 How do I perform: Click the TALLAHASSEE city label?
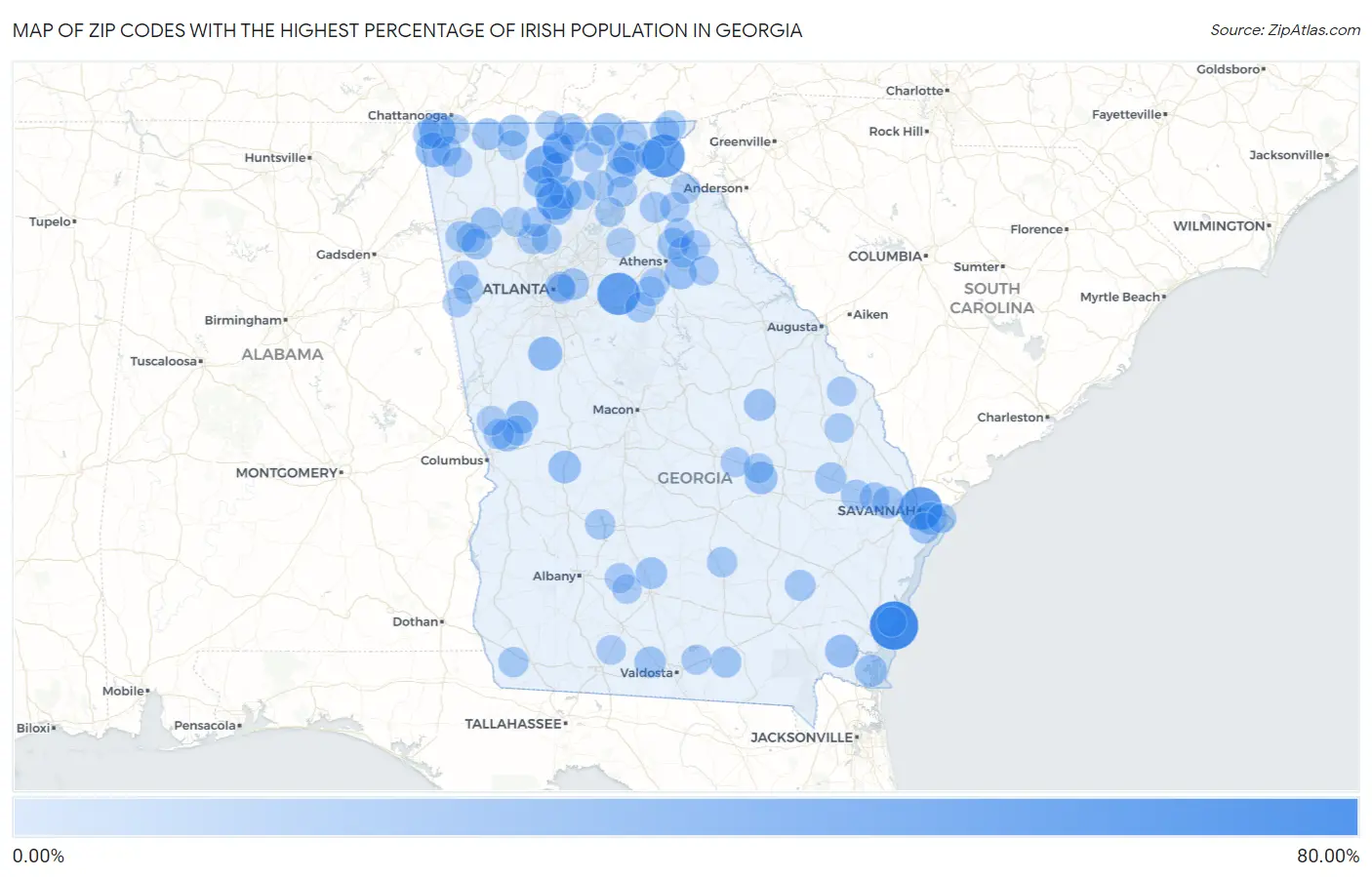coord(513,724)
